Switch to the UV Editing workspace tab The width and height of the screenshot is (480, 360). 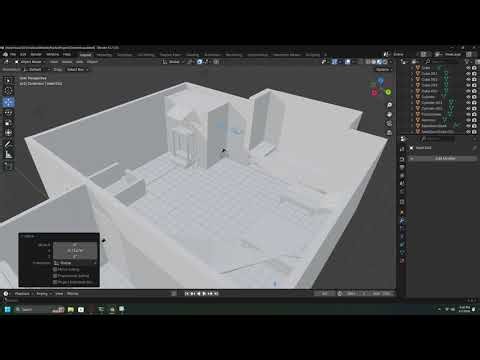pyautogui.click(x=146, y=55)
